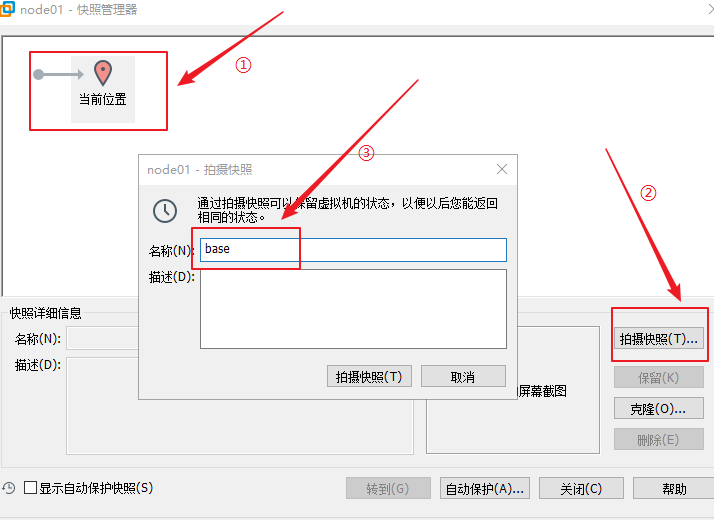Click the 快照详细信息 名称(N) field in manager
This screenshot has height=520, width=714.
(102, 338)
